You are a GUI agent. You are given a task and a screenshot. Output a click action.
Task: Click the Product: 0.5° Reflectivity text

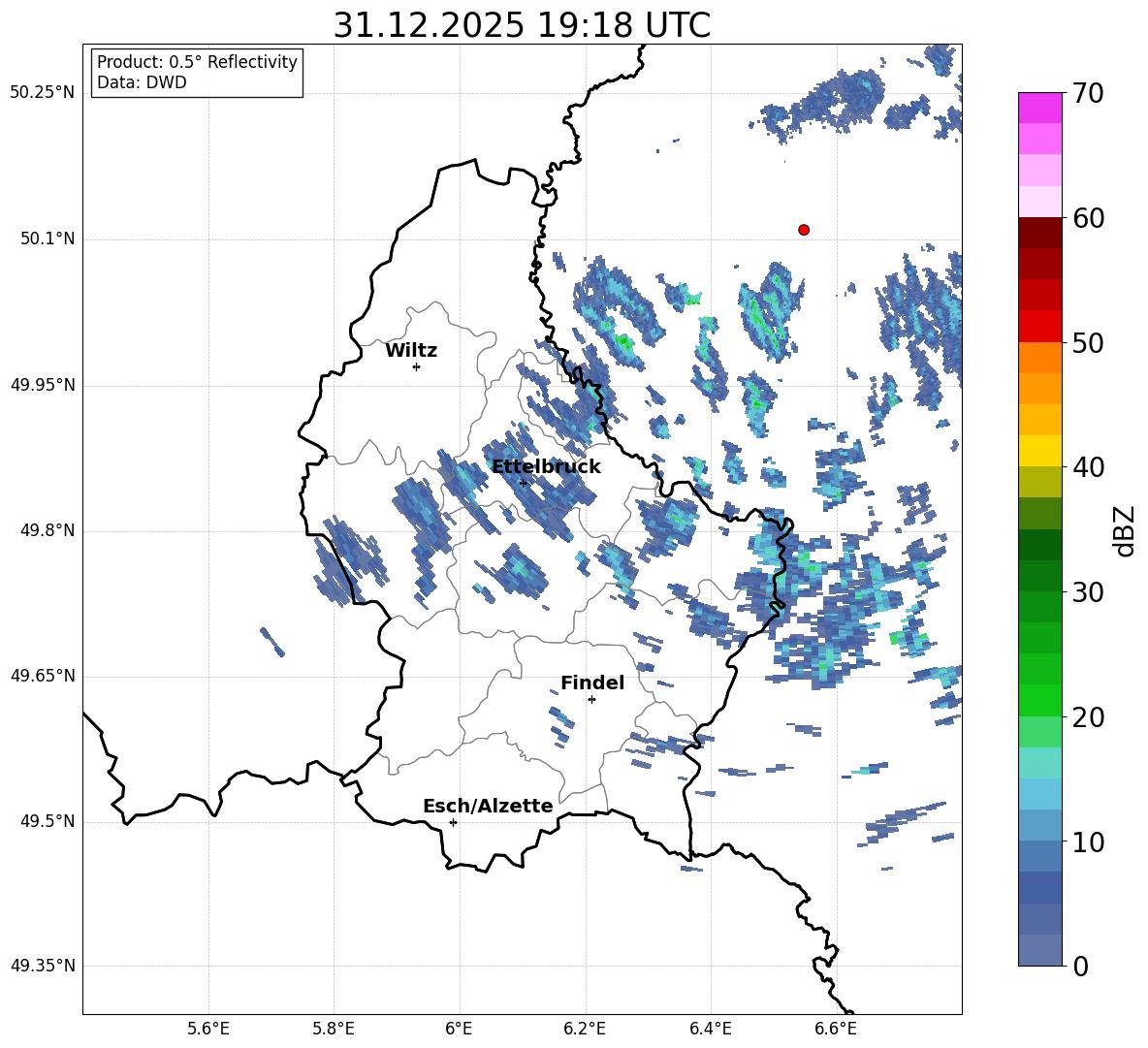point(197,61)
